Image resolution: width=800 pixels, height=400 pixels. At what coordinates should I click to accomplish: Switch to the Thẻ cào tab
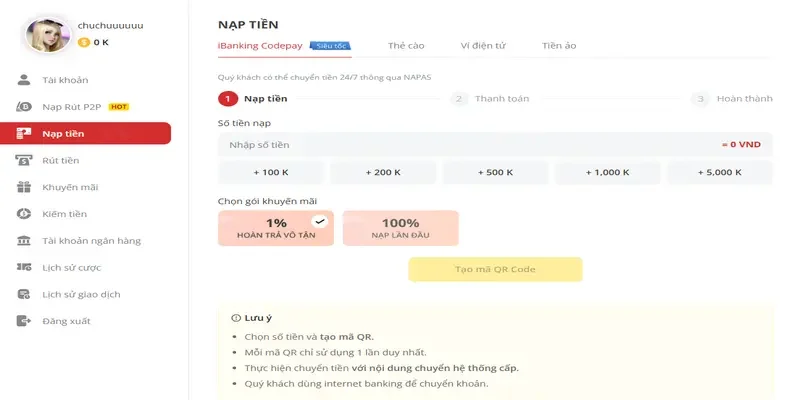click(x=406, y=46)
